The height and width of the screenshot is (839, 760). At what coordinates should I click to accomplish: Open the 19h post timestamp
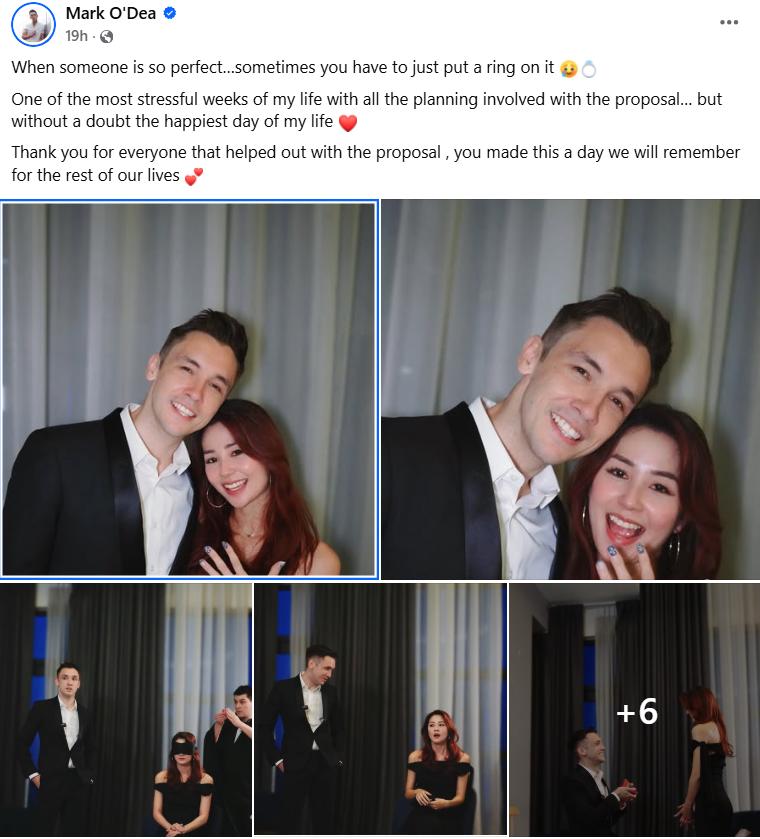(x=76, y=36)
